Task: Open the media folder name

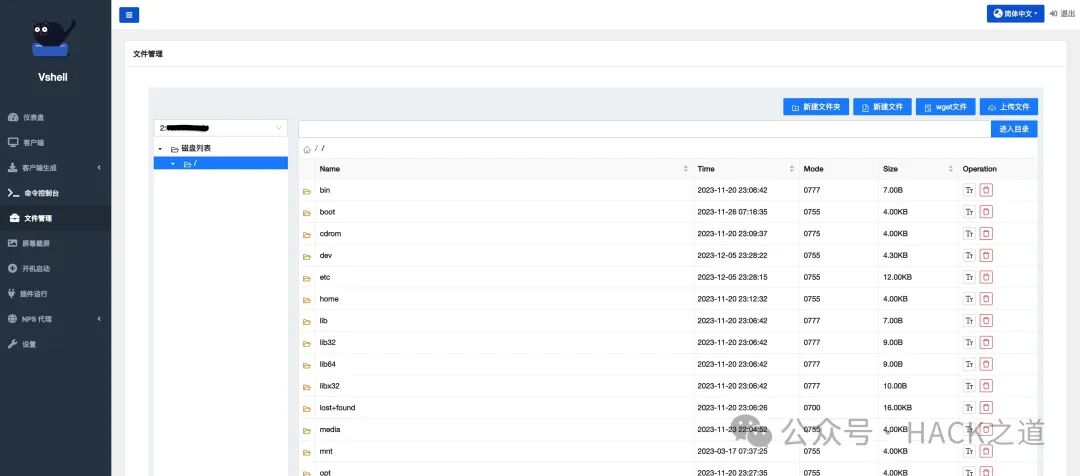Action: pos(330,430)
